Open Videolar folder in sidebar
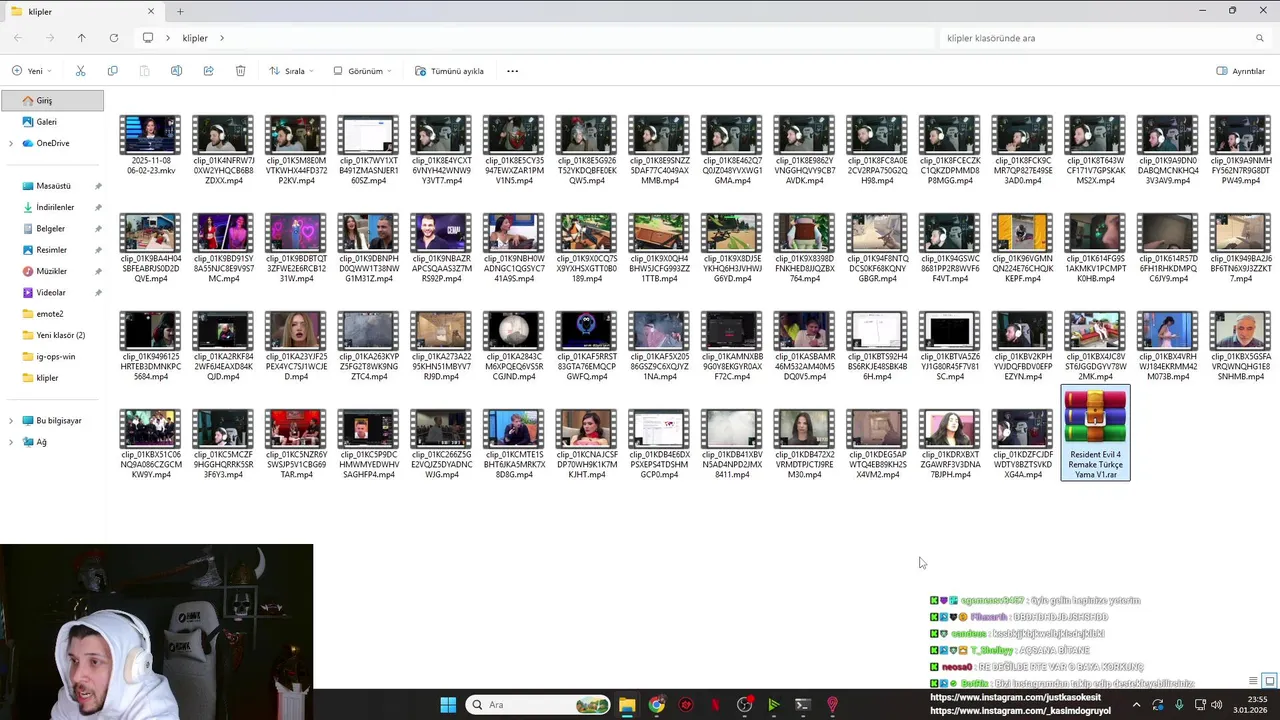This screenshot has width=1280, height=720. click(x=52, y=293)
